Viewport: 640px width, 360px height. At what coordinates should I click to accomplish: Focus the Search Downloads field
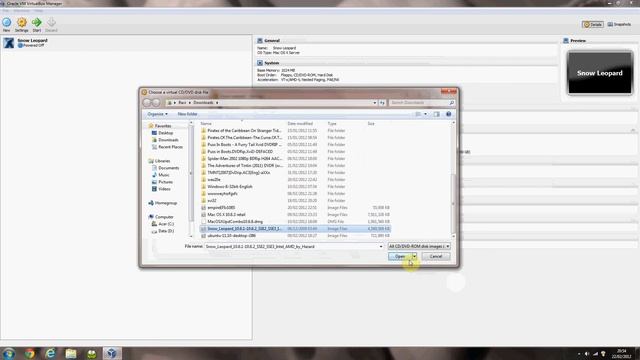(422, 103)
